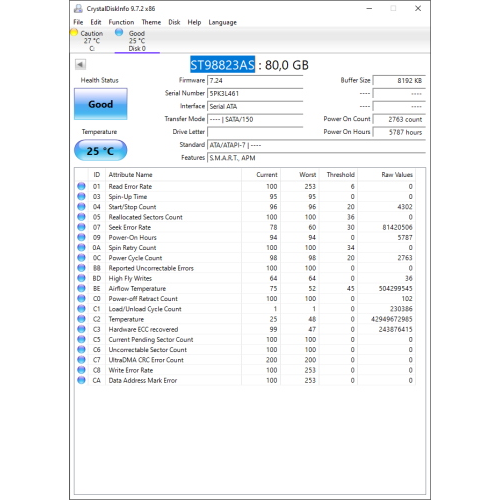This screenshot has height=500, width=500.
Task: Click the Raw Values column header
Action: [397, 175]
